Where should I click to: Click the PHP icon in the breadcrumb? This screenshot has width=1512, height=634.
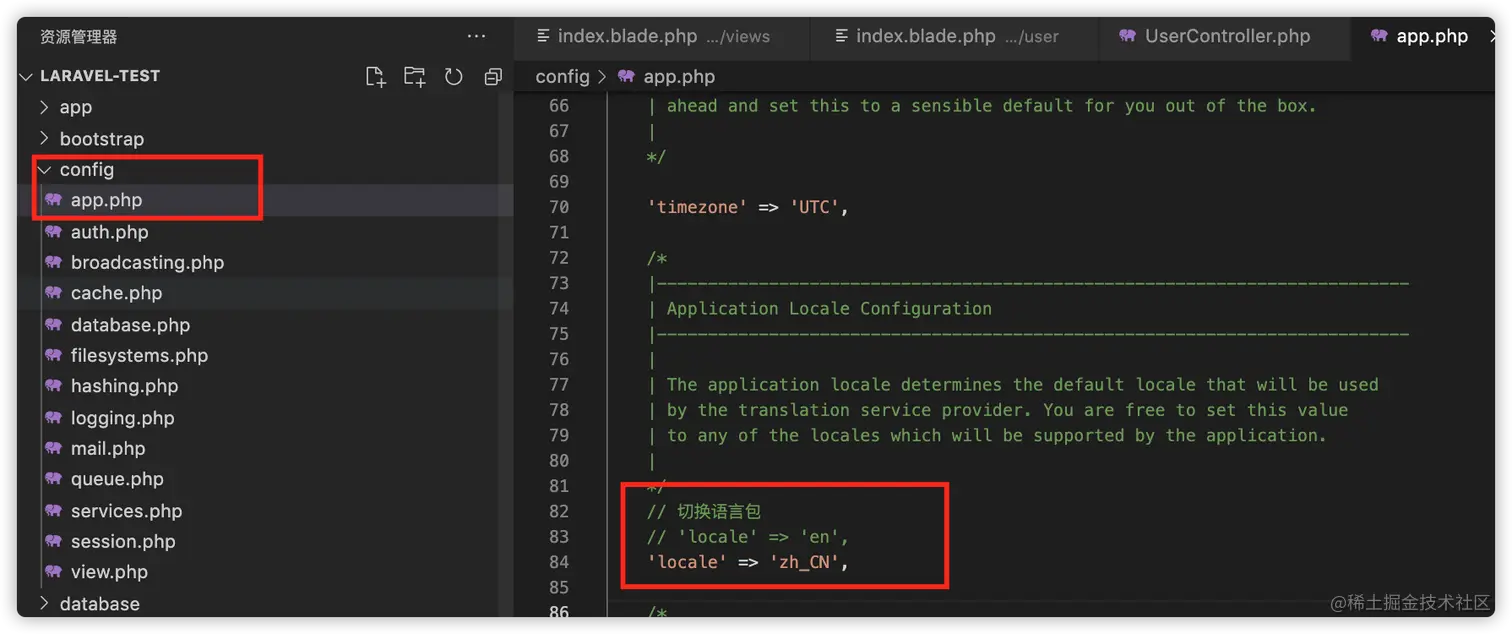click(x=627, y=76)
